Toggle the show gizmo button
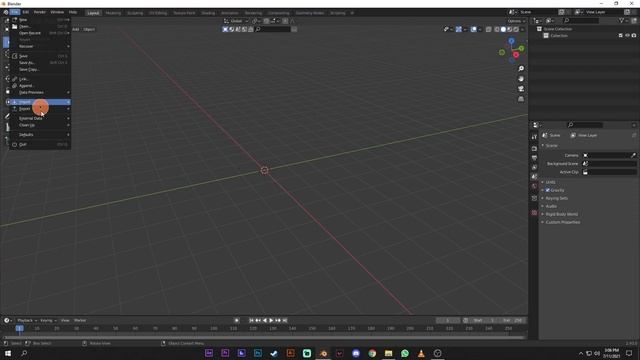The width and height of the screenshot is (640, 360). pos(459,29)
